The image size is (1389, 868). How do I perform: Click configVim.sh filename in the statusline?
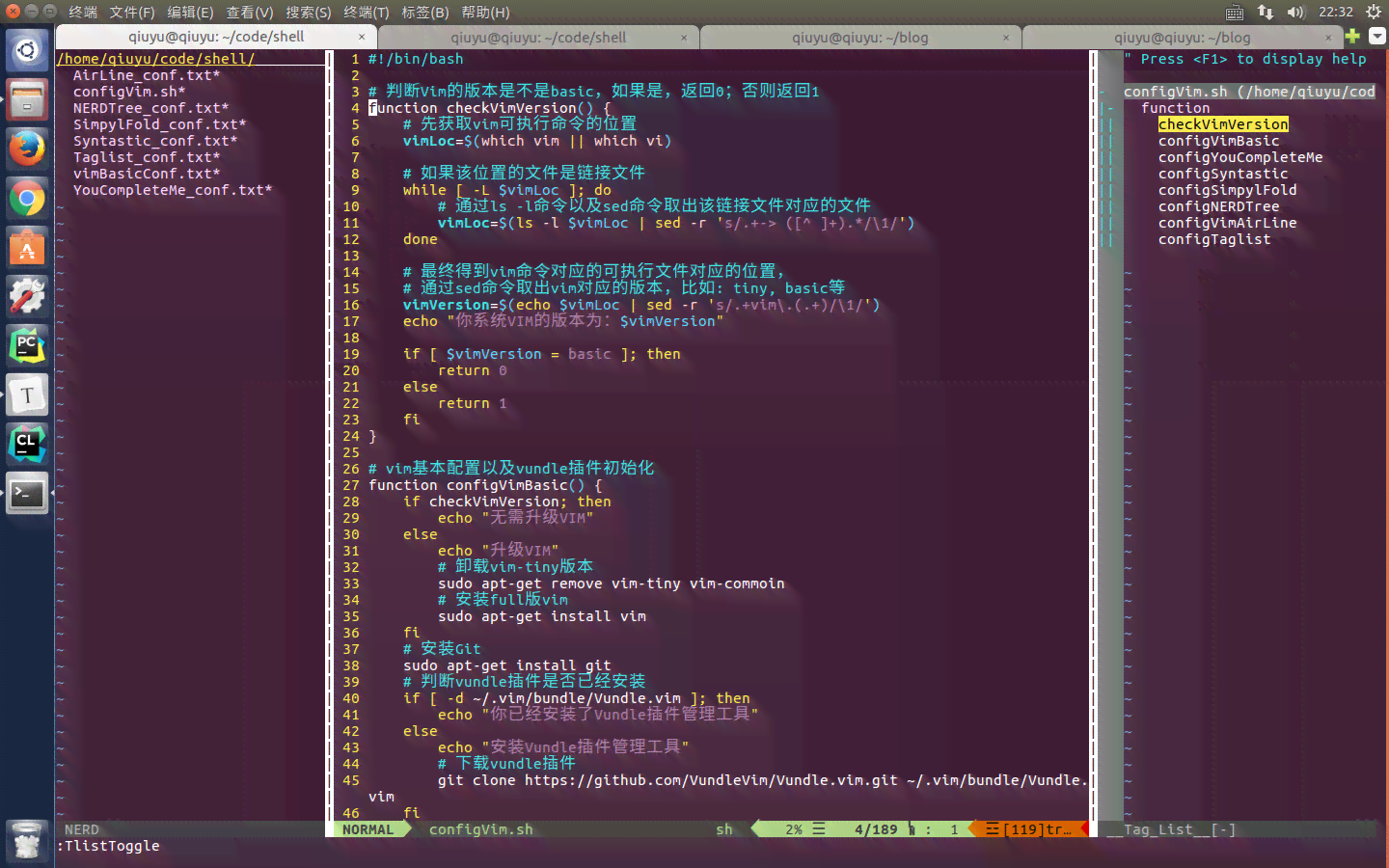[480, 829]
